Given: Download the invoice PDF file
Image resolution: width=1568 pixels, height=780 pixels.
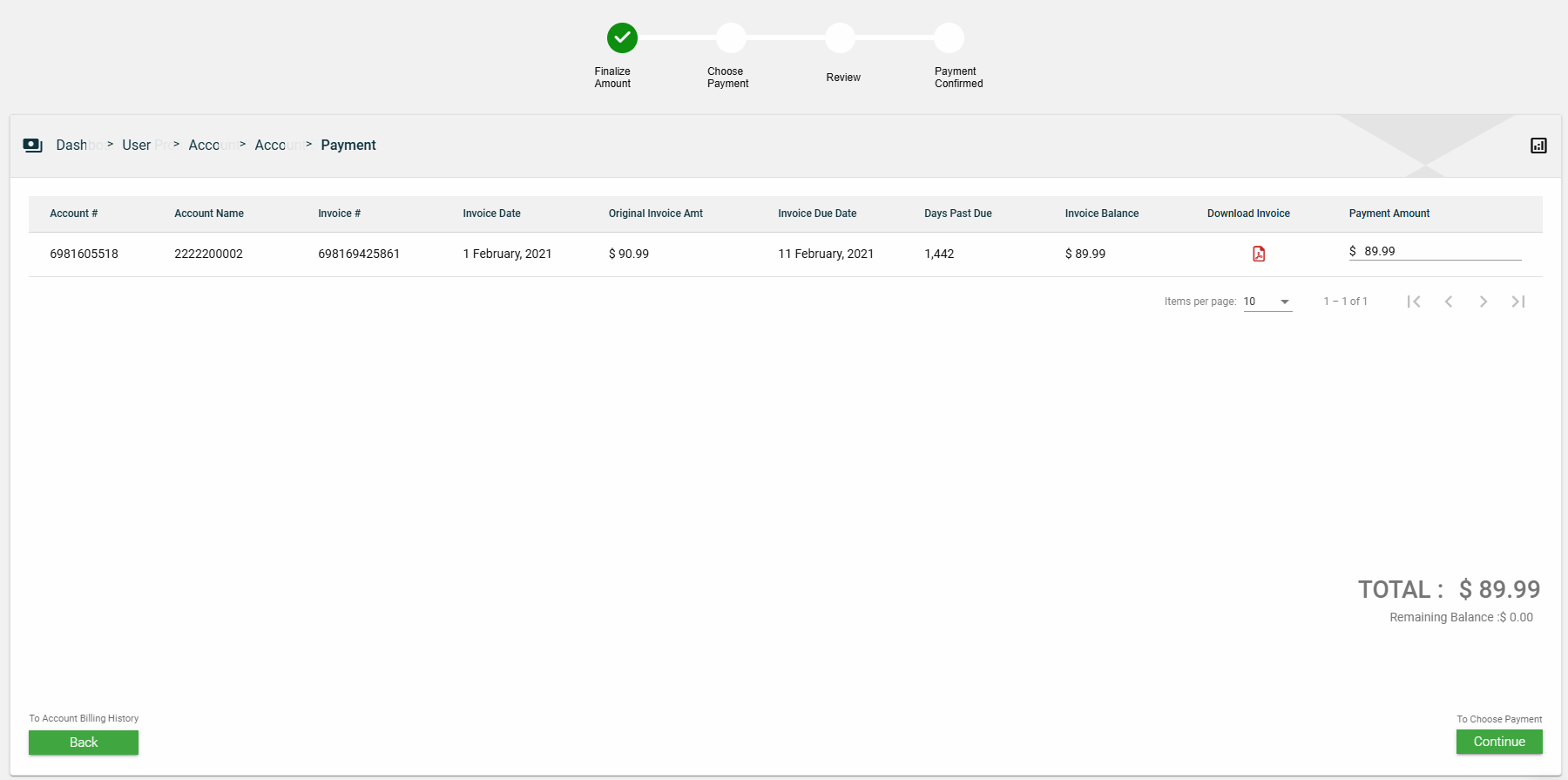Looking at the screenshot, I should pyautogui.click(x=1258, y=254).
